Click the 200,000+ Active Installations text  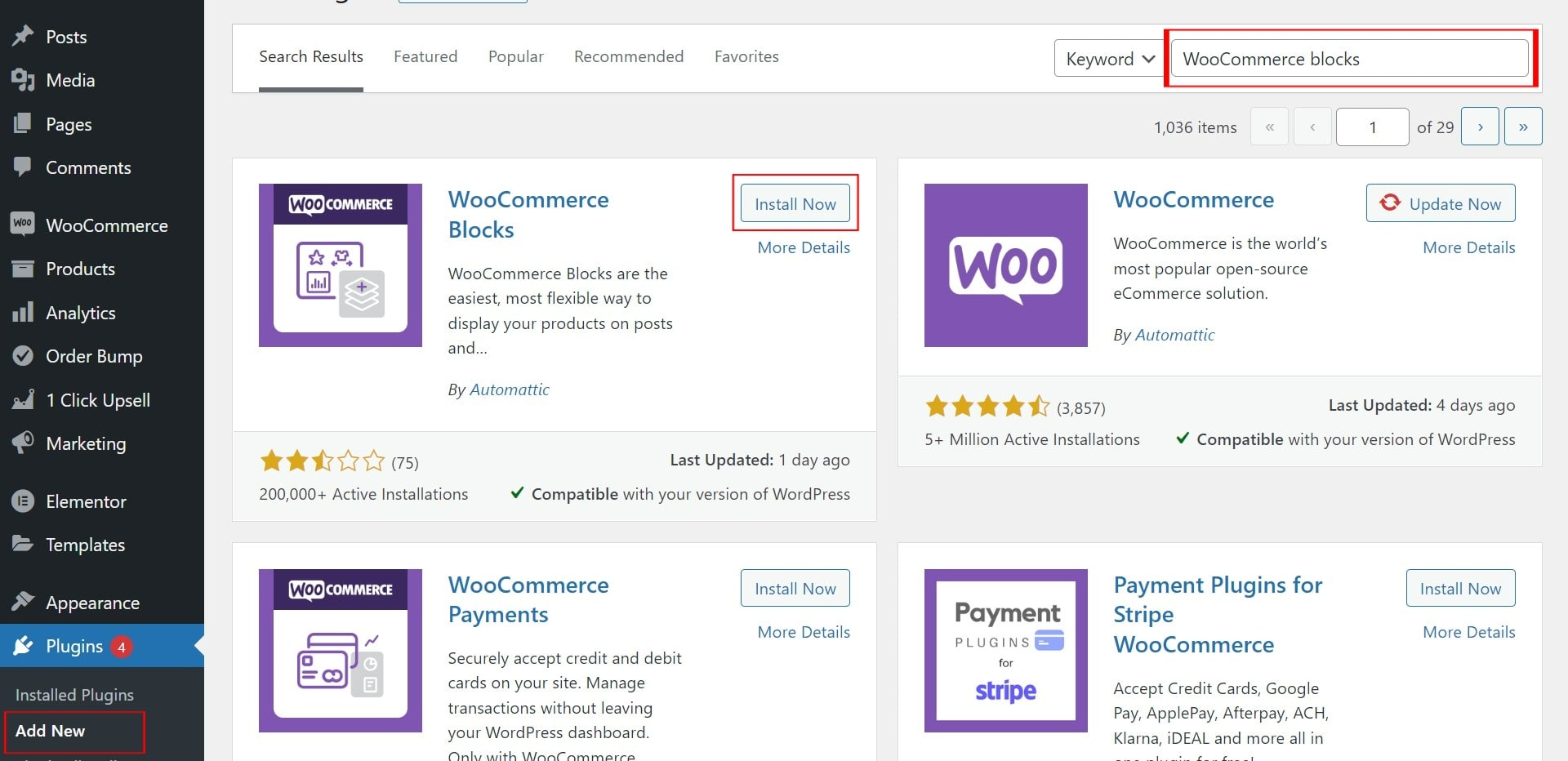click(x=363, y=494)
